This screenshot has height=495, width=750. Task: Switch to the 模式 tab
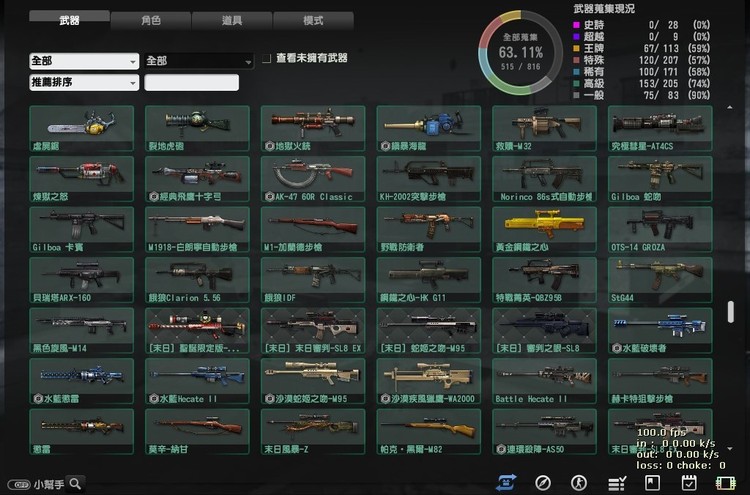[313, 21]
